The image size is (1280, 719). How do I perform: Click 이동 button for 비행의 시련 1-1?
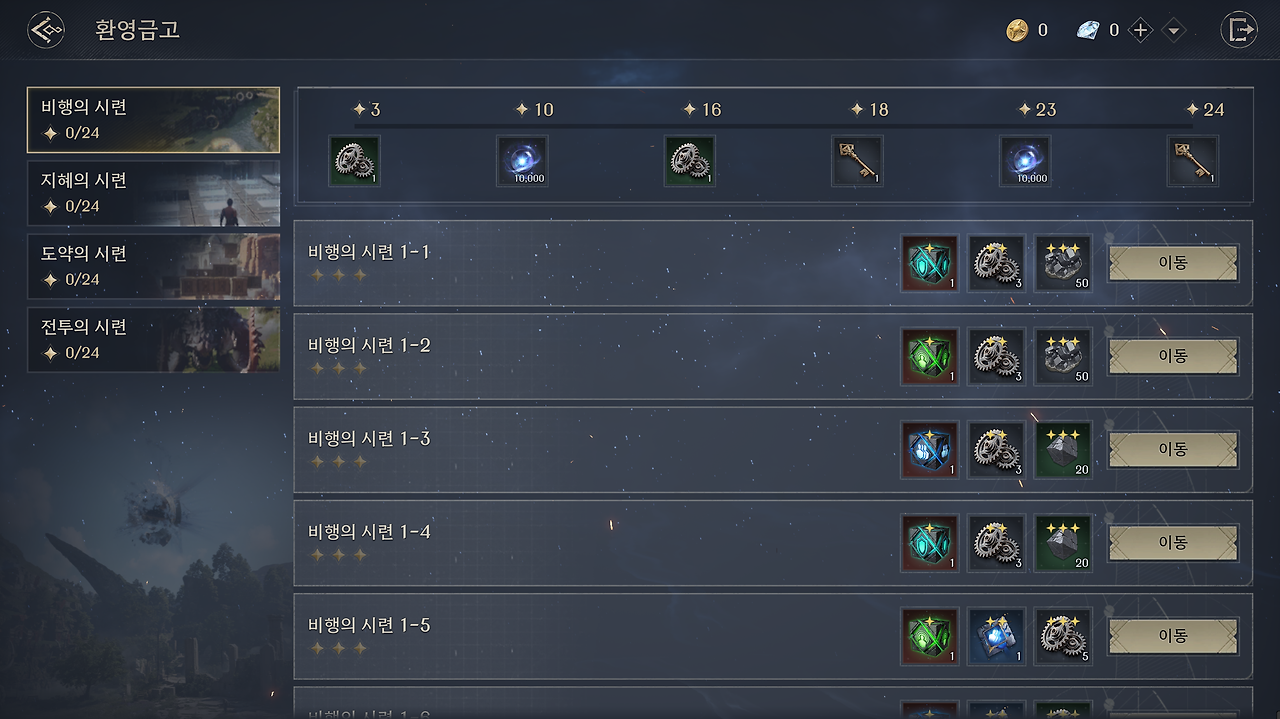[x=1173, y=264]
